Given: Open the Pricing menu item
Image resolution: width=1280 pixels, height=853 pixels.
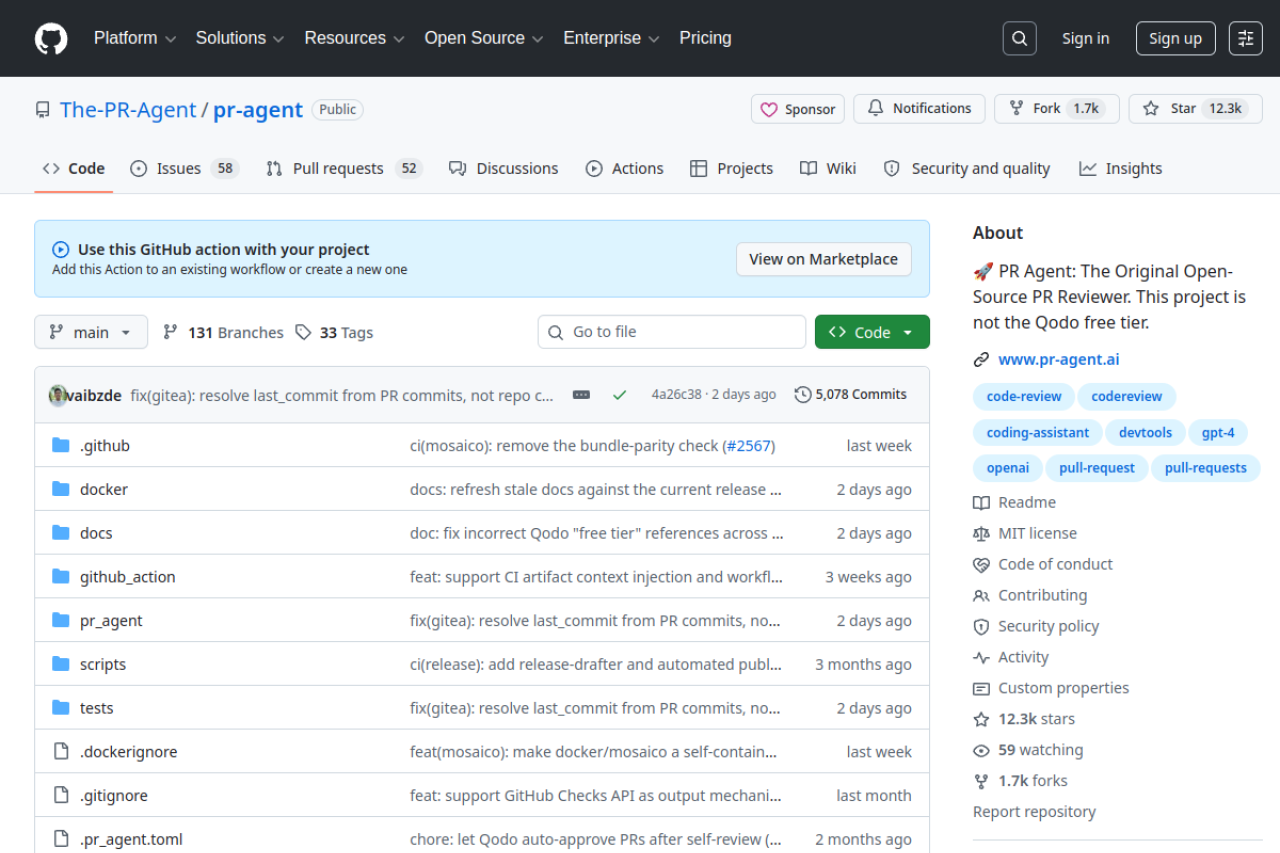Looking at the screenshot, I should click(x=705, y=38).
